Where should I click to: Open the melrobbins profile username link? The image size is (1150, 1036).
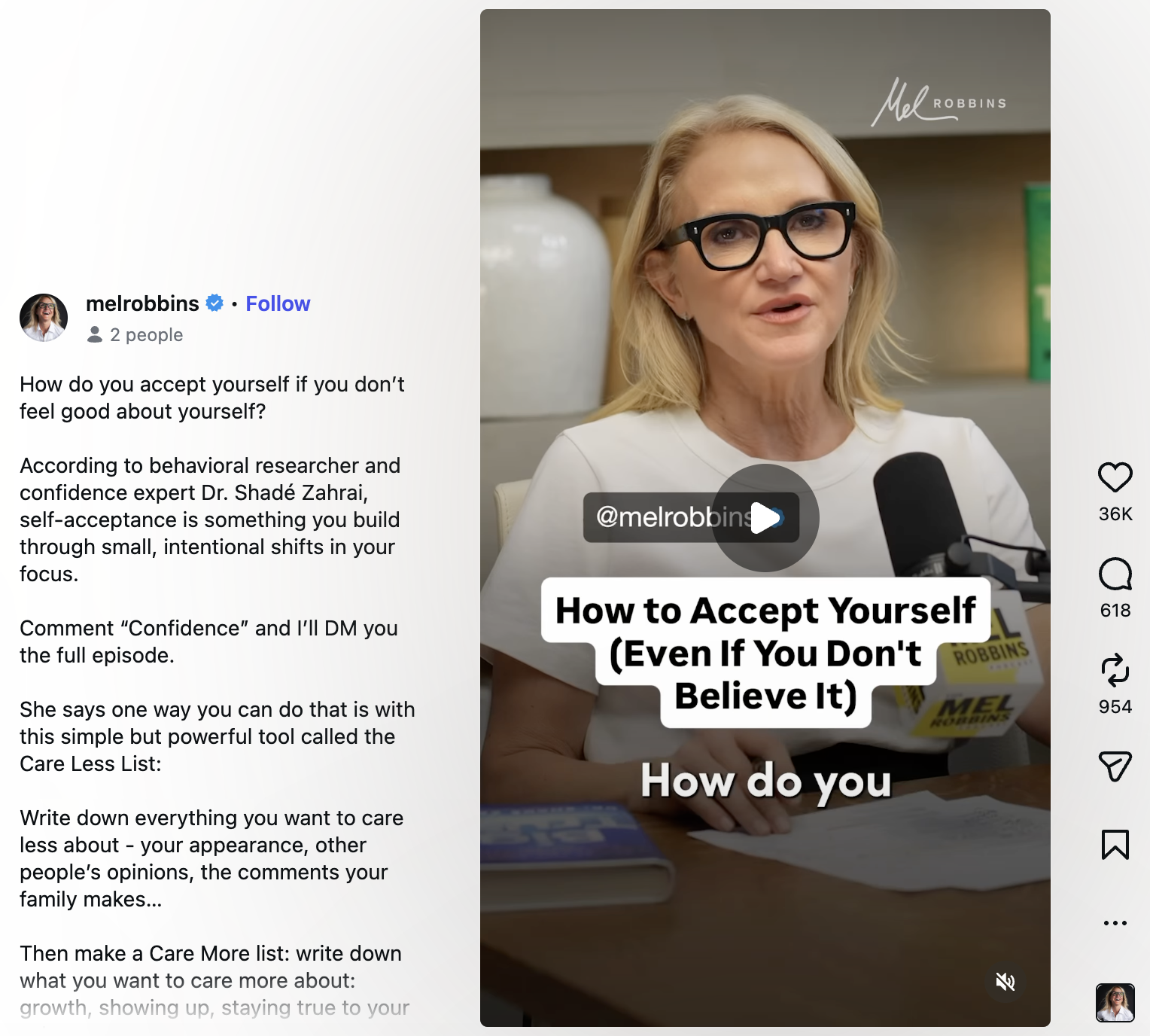point(142,303)
